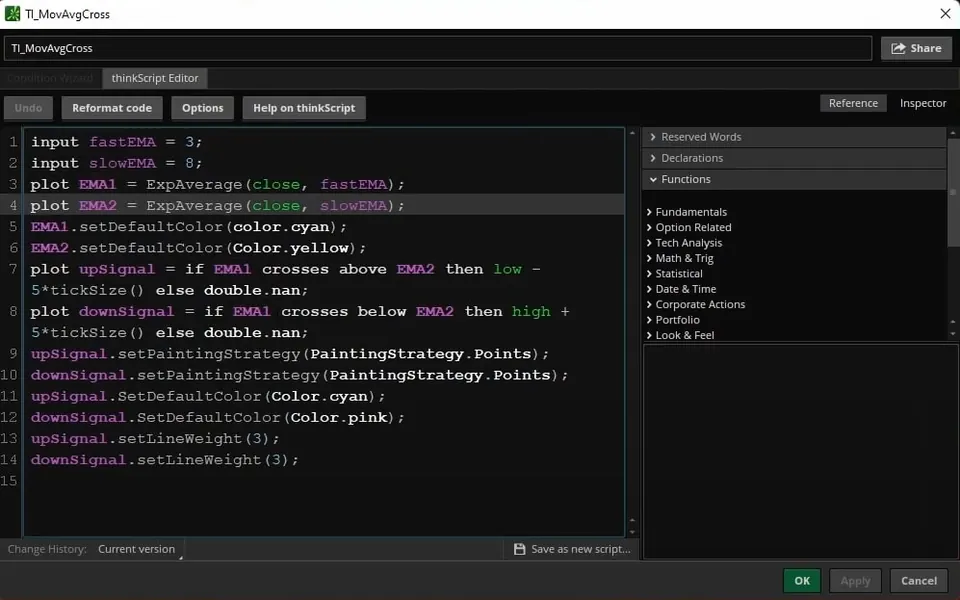Expand the Look & Feel function group

681,335
